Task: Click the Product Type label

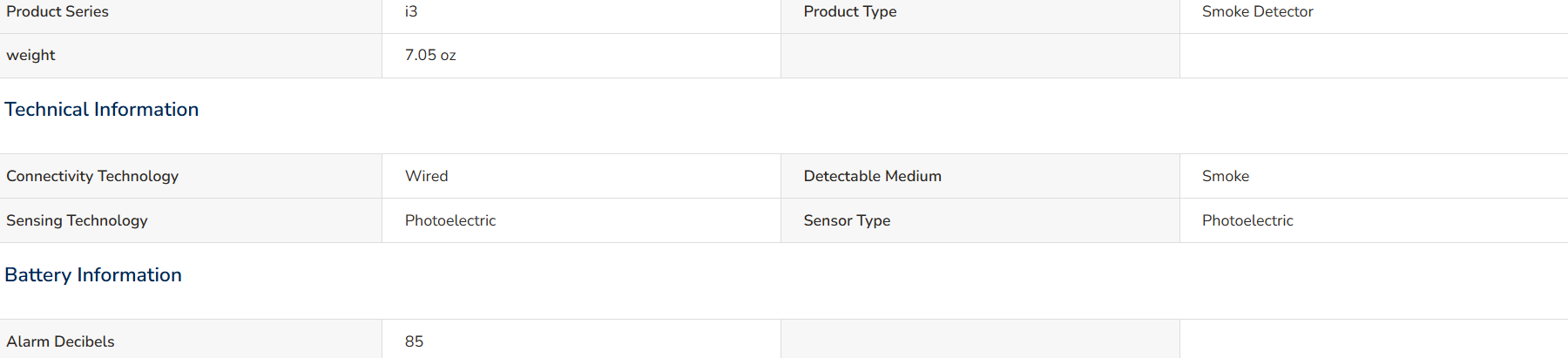Action: (x=850, y=11)
